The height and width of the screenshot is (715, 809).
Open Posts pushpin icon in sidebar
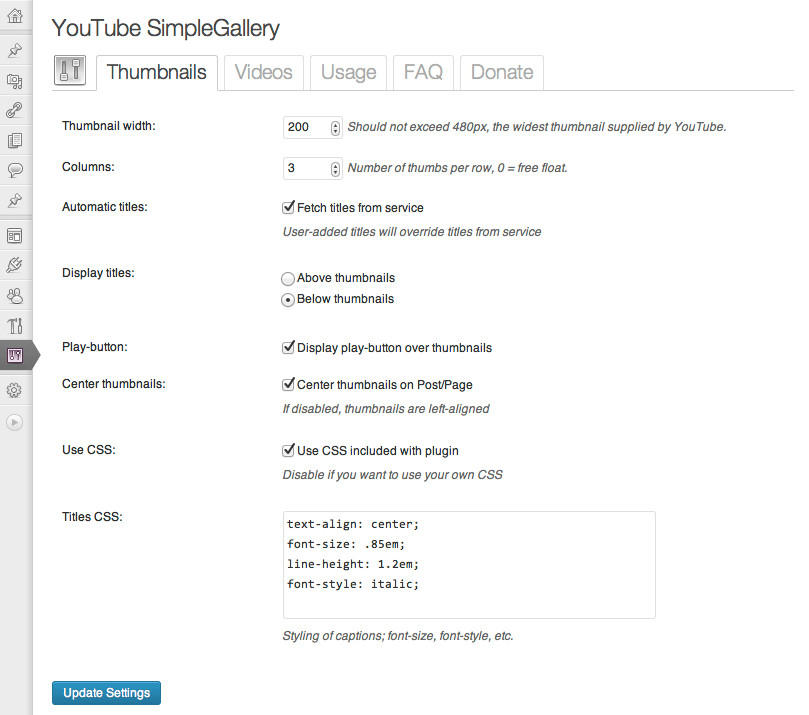(15, 51)
